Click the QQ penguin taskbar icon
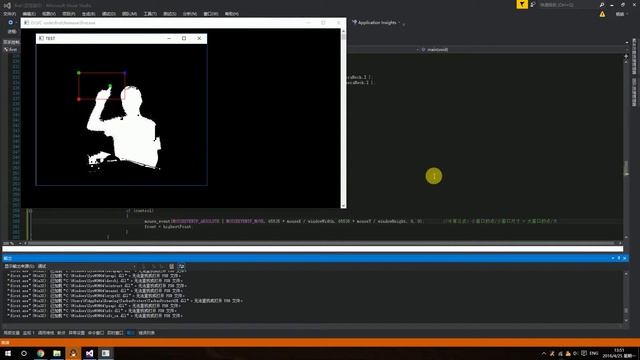640x360 pixels. pyautogui.click(x=73, y=353)
